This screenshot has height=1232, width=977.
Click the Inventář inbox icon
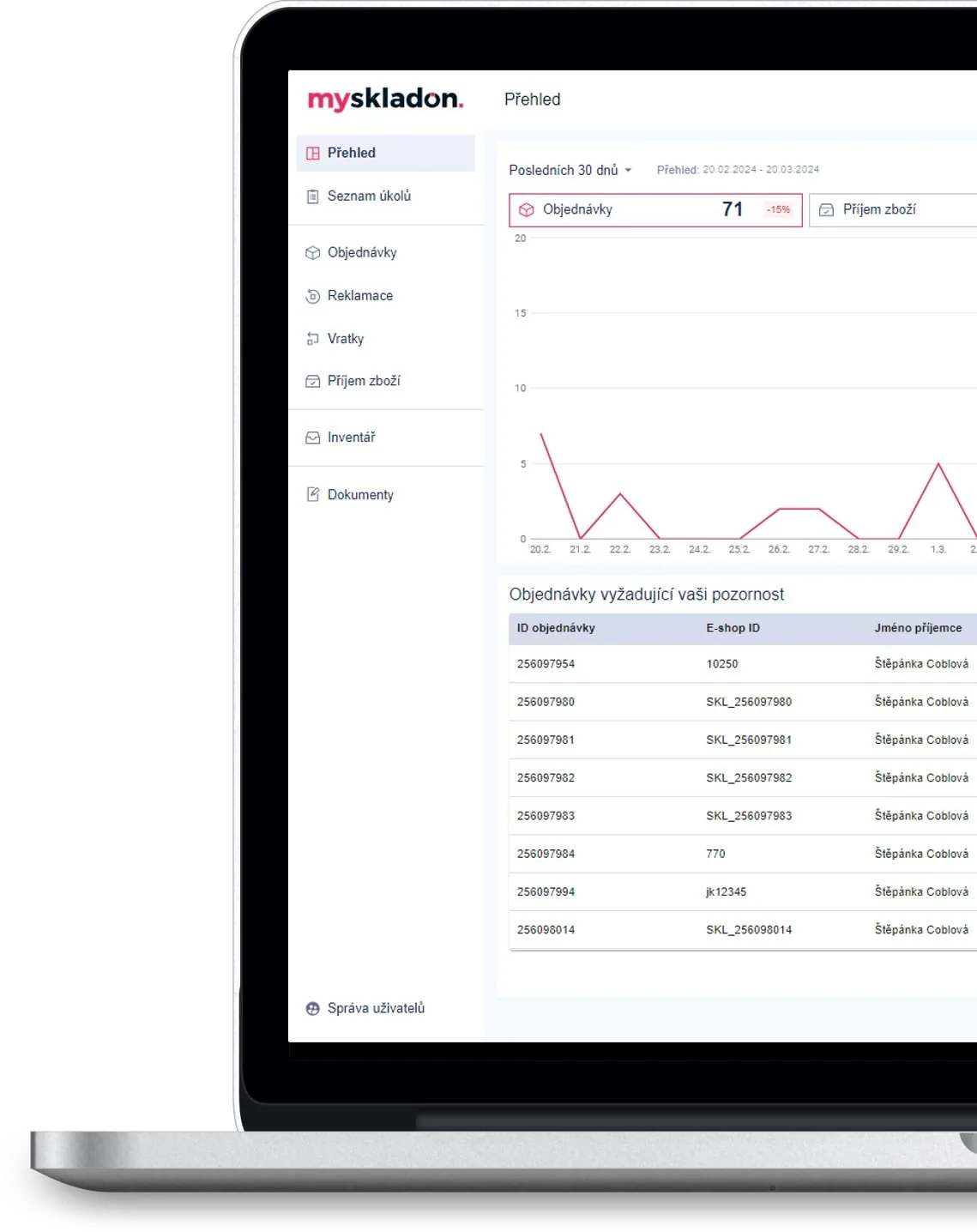pyautogui.click(x=313, y=438)
